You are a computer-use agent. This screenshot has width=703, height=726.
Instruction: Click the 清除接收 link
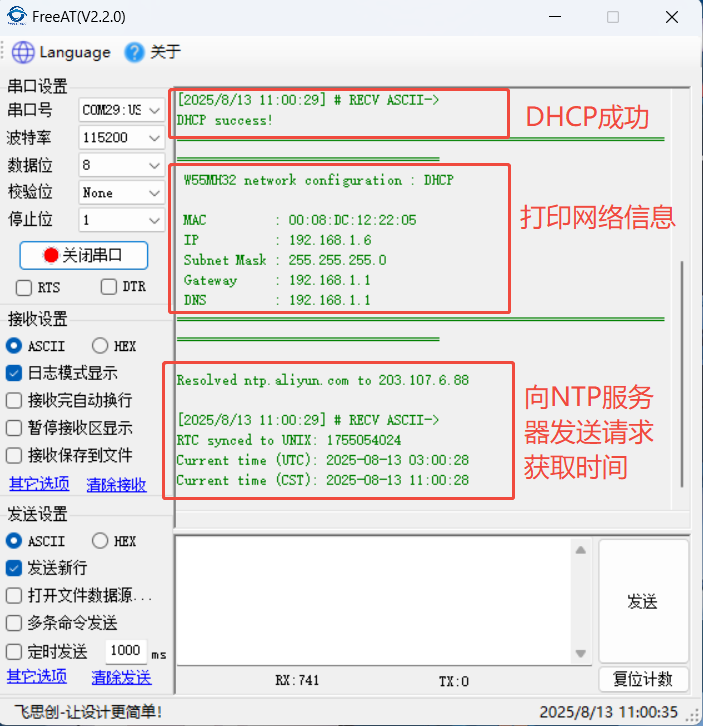pos(116,485)
